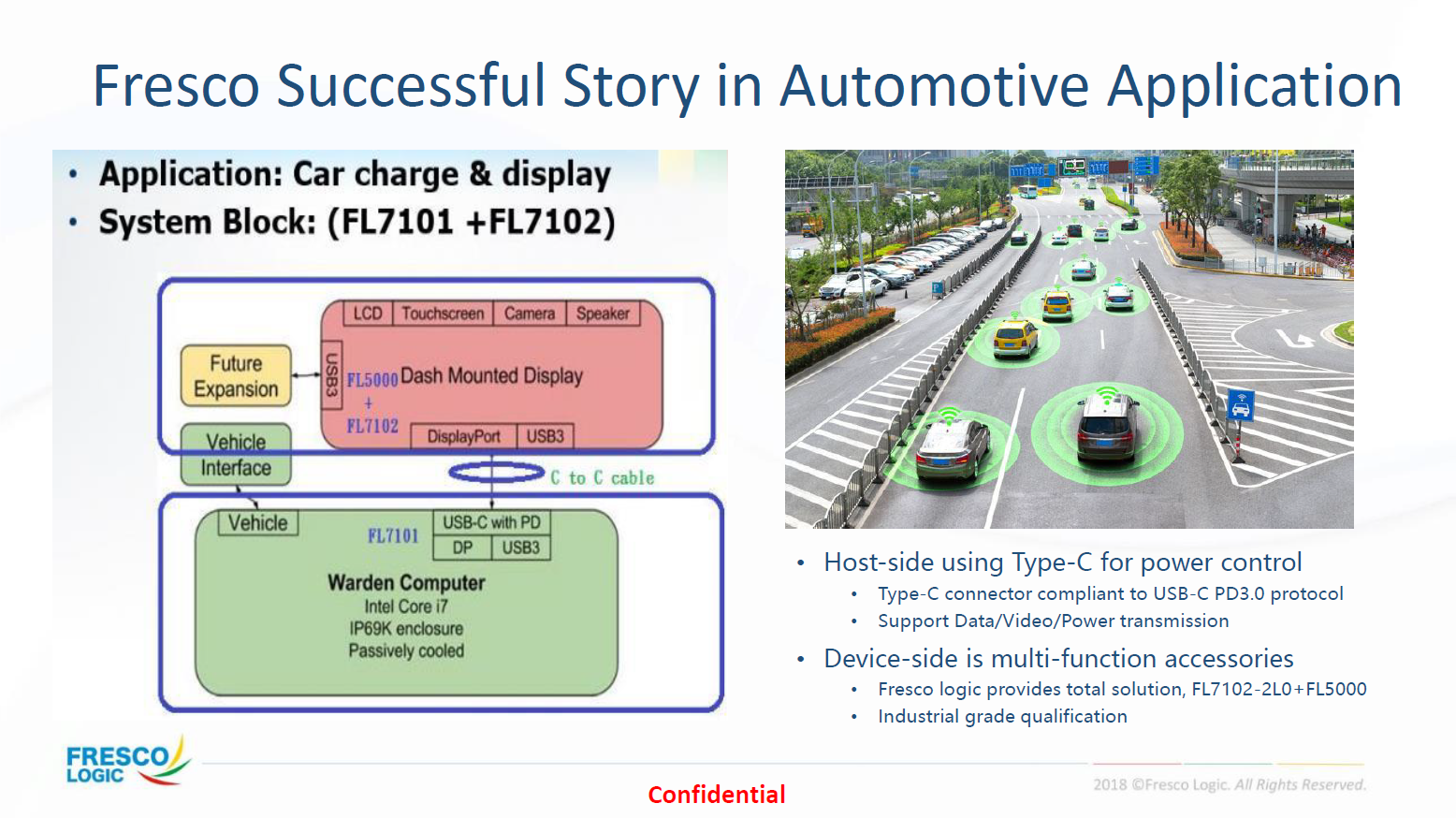The width and height of the screenshot is (1456, 818).
Task: Click the 'Dash Mounted Display' text
Action: [x=491, y=376]
